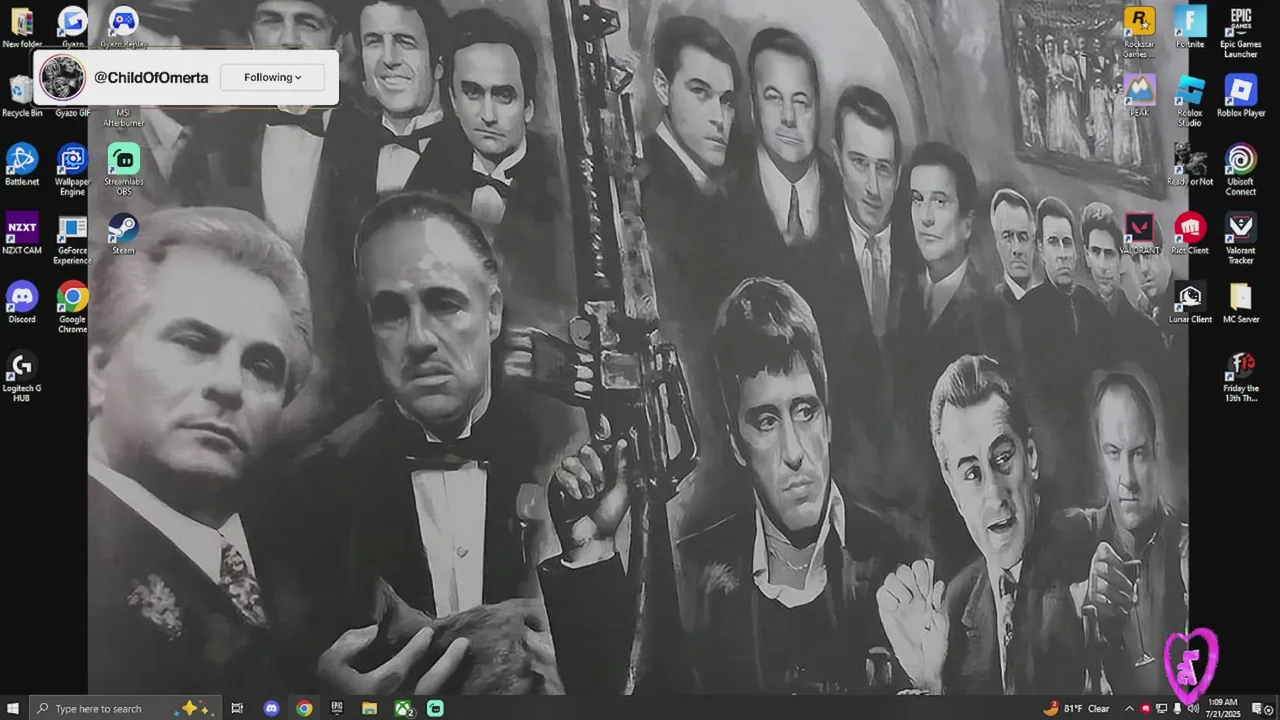Open the Google Chrome desktop shortcut
Viewport: 1280px width, 720px height.
72,308
